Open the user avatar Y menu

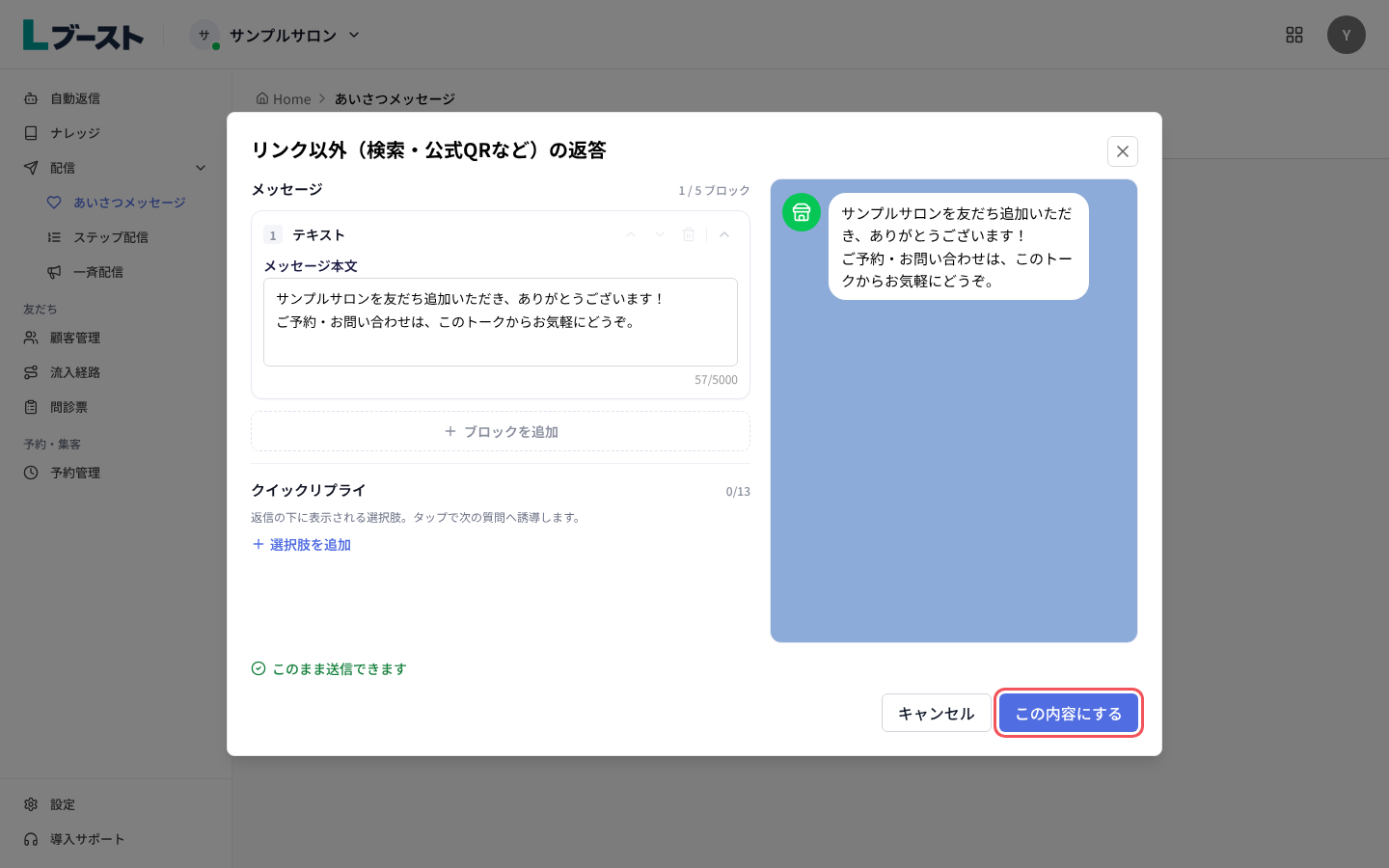pos(1347,35)
